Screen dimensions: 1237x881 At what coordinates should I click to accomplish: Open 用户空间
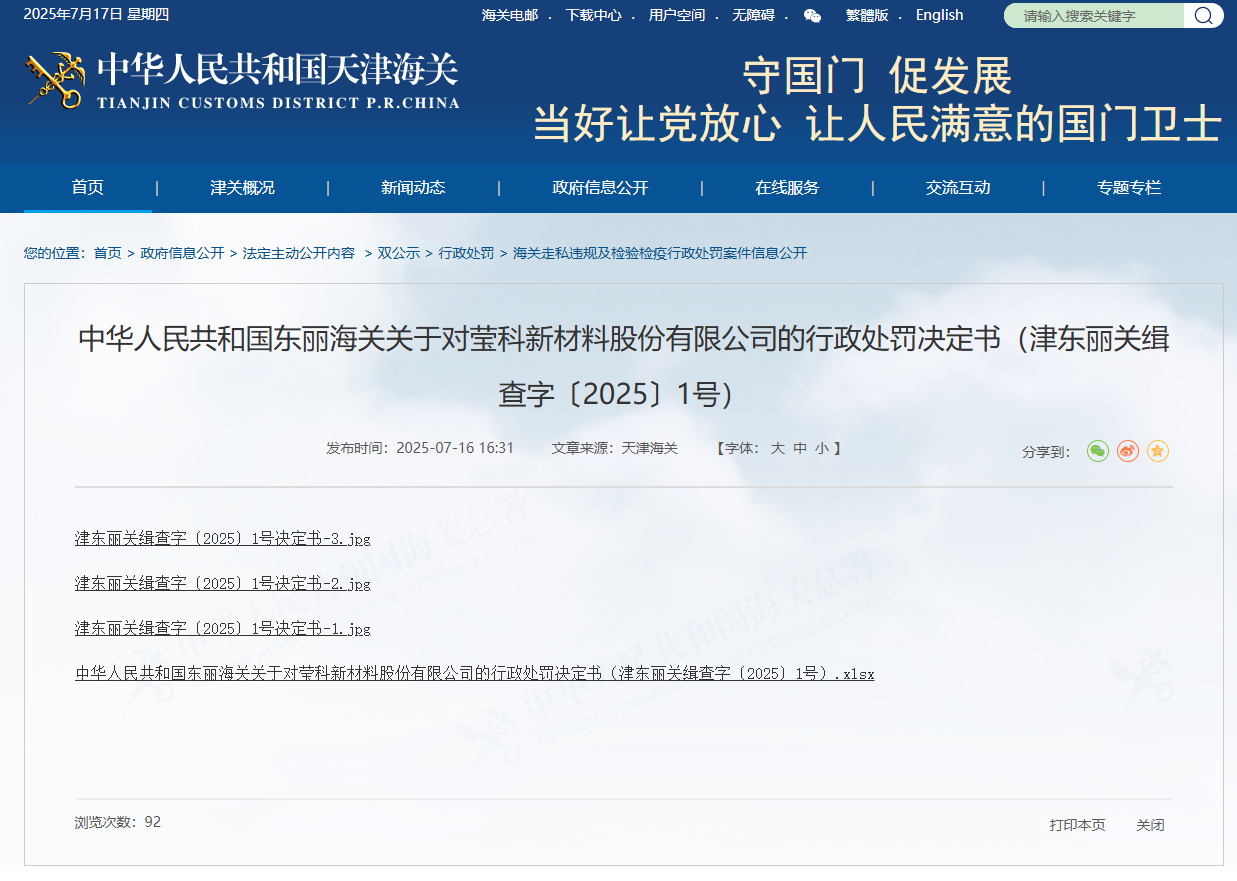pyautogui.click(x=677, y=15)
